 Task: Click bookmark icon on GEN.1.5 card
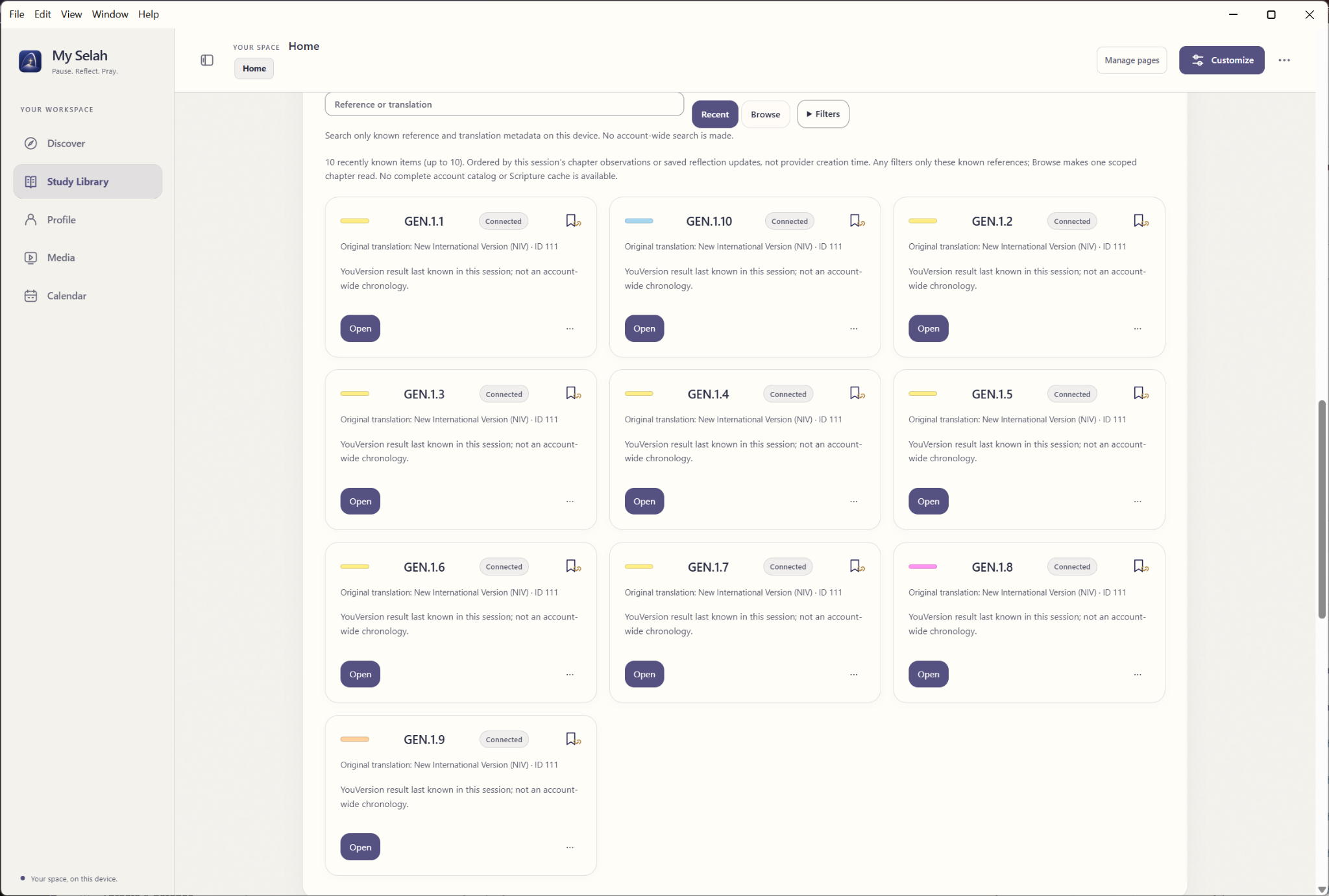[x=1141, y=393]
